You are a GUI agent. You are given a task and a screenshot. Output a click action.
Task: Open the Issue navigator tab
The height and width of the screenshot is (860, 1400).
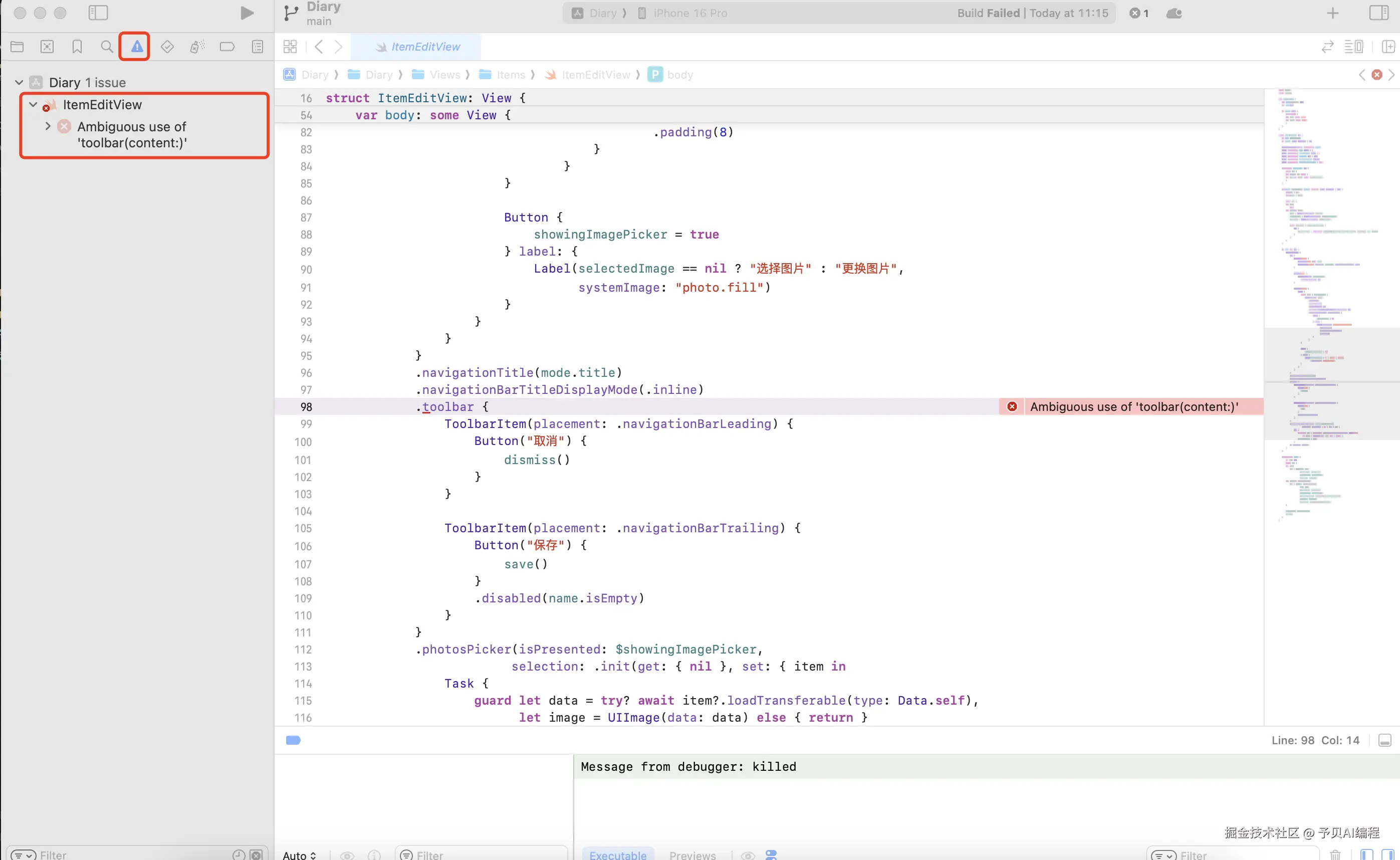137,47
